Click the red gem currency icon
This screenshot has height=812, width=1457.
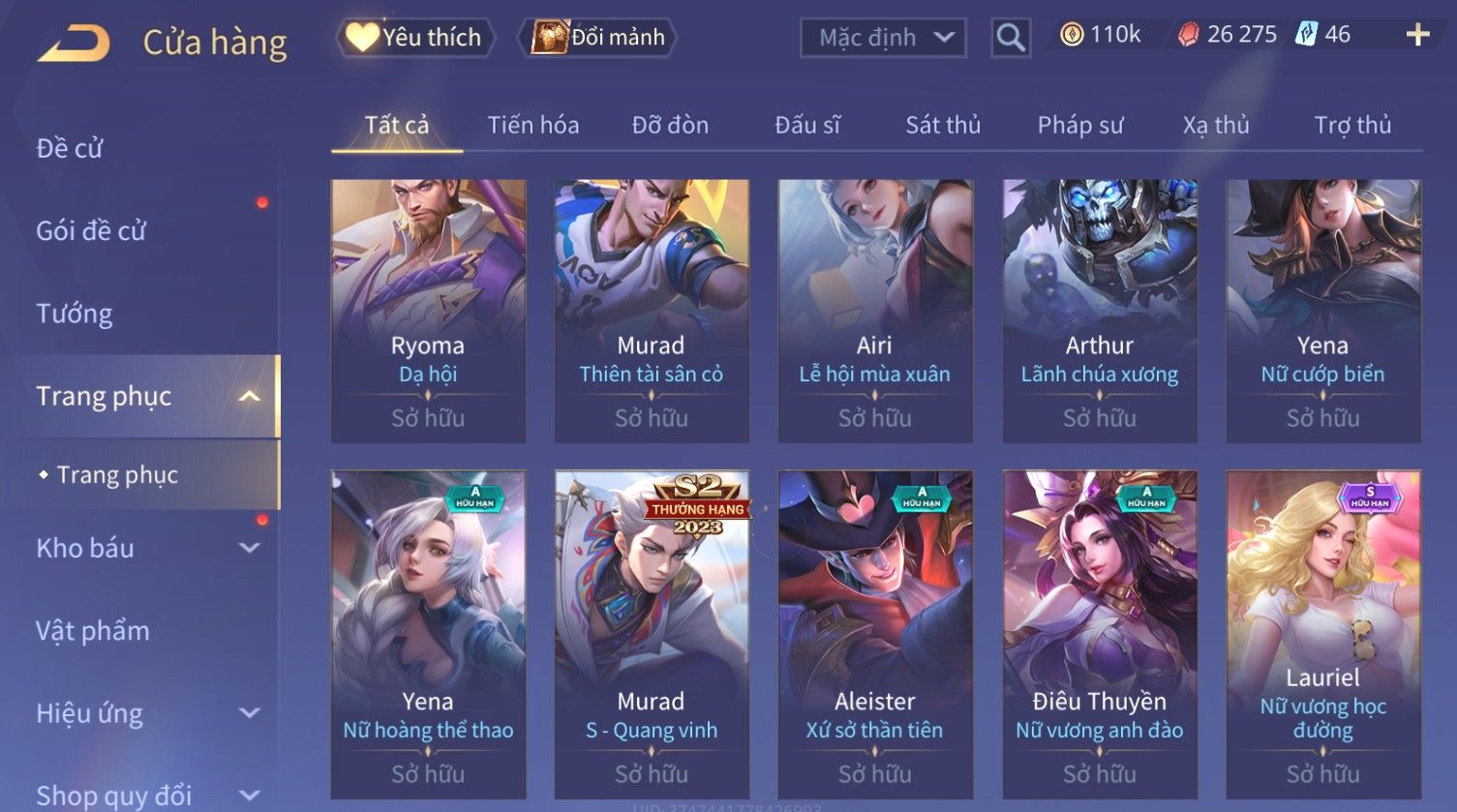click(x=1189, y=35)
